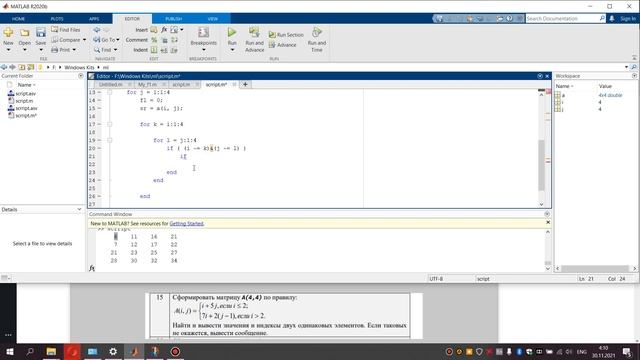Click the folder path search magnifier icon

pos(634,67)
